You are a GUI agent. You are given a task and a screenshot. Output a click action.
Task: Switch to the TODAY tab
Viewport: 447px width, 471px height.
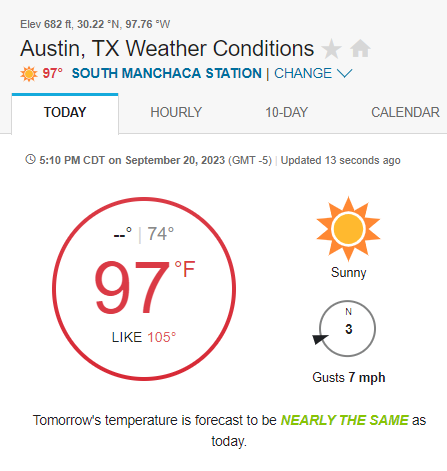[x=65, y=112]
